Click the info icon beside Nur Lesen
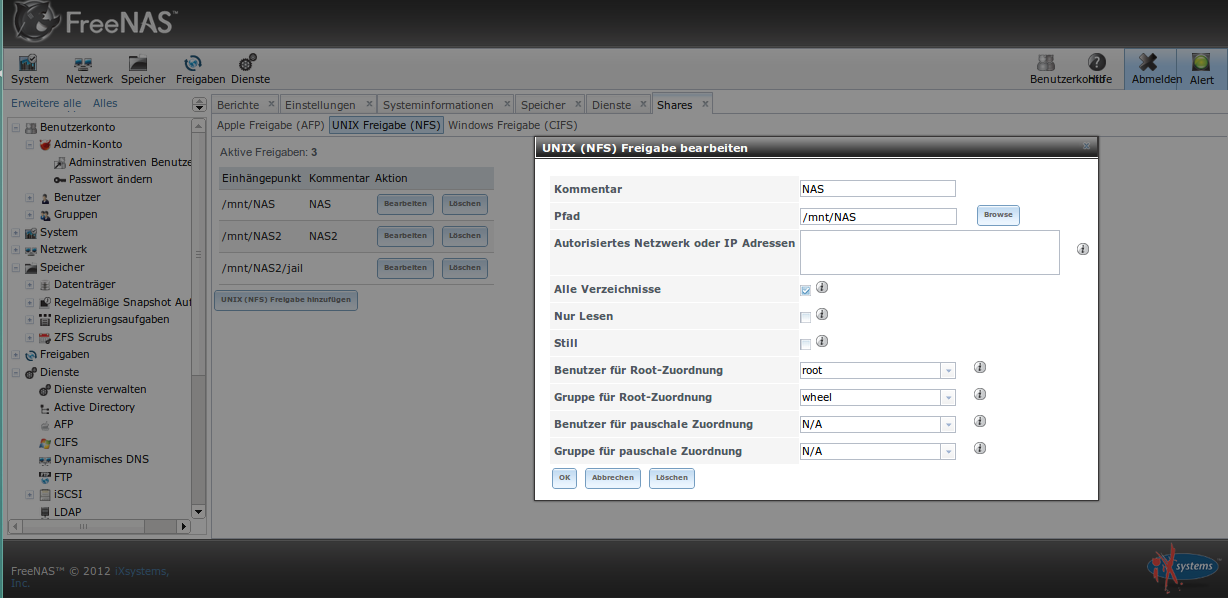This screenshot has height=598, width=1228. pyautogui.click(x=822, y=314)
